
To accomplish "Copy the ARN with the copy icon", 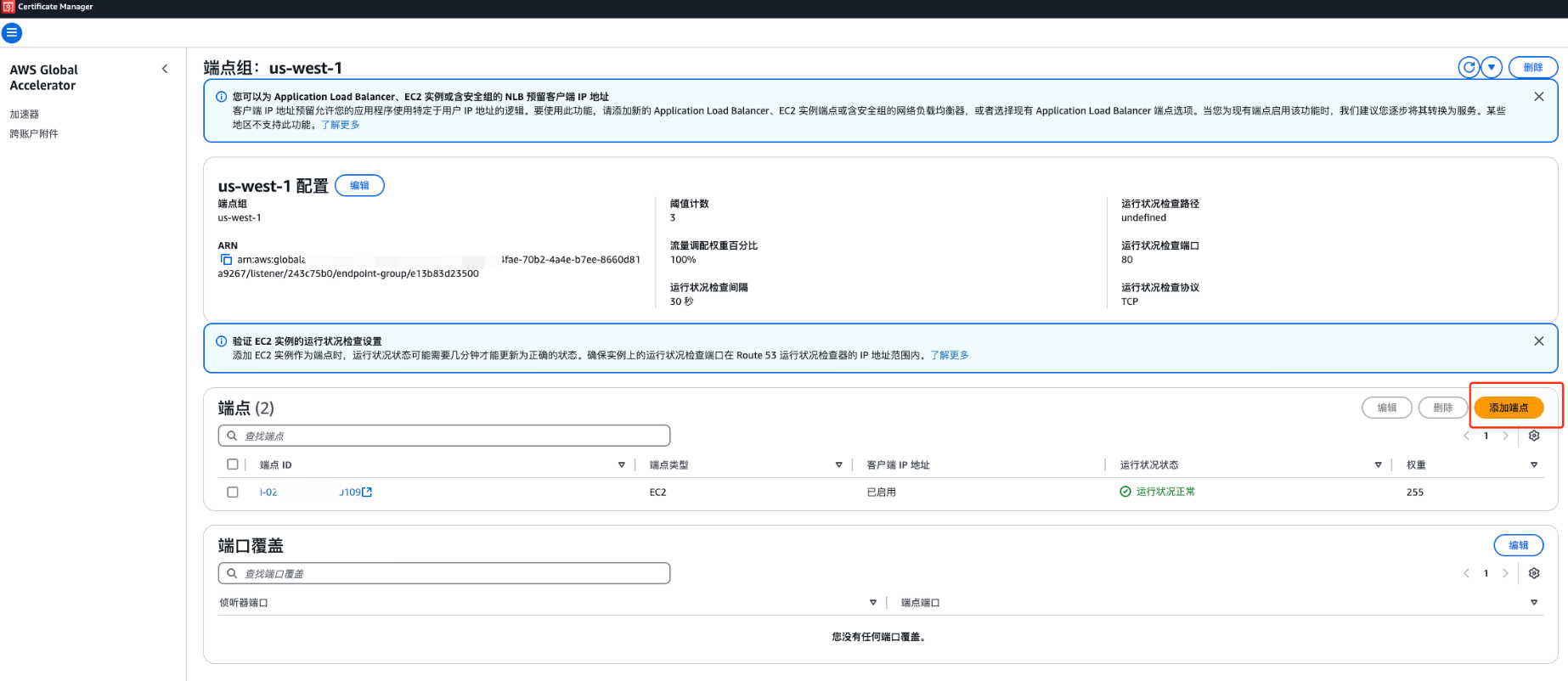I will [x=226, y=260].
